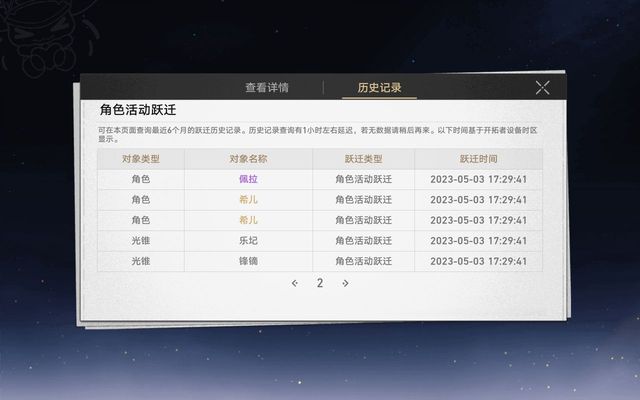Click the 对象名称 column header
Screen dimensions: 640x400
pyautogui.click(x=248, y=159)
